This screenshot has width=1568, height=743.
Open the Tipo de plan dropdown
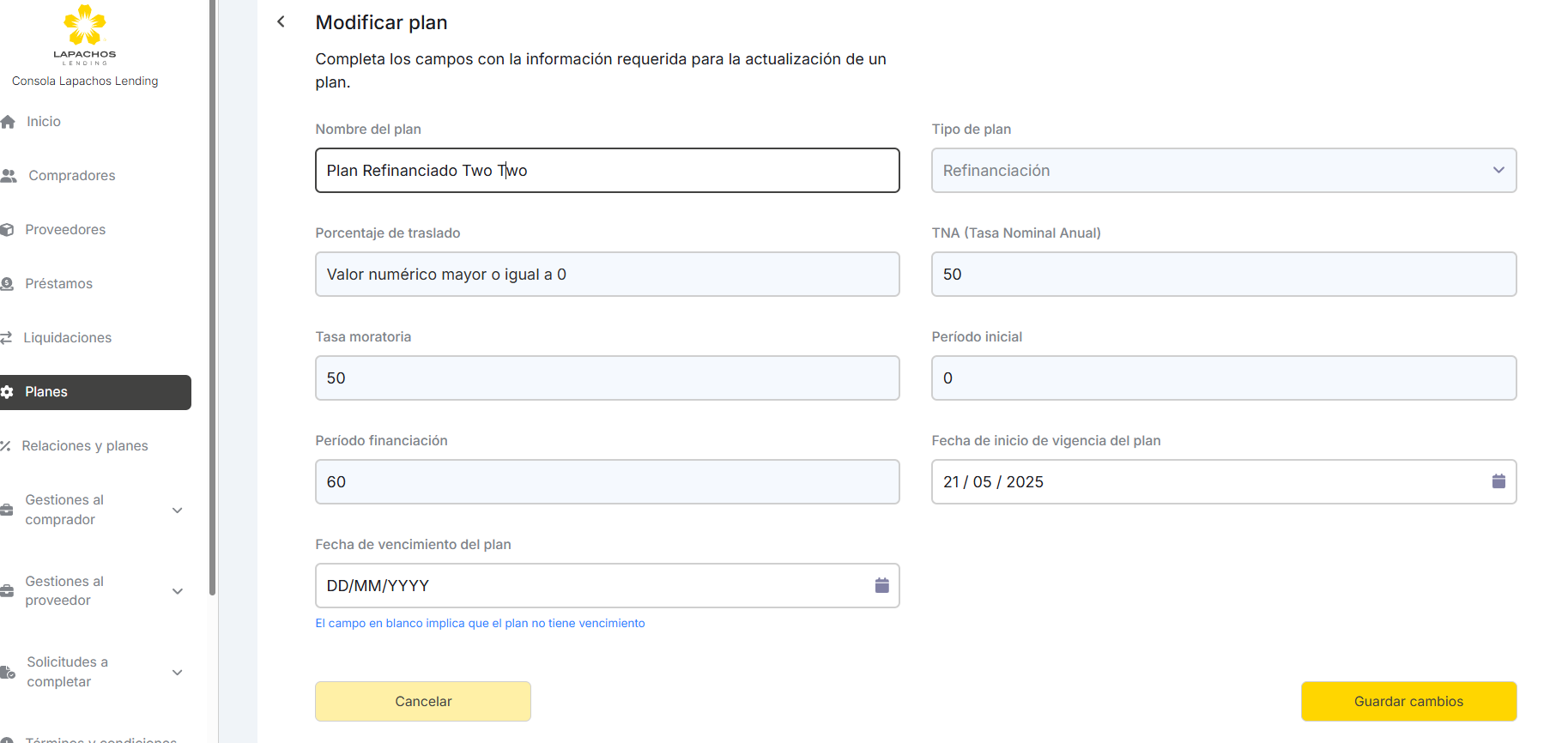pyautogui.click(x=1223, y=171)
